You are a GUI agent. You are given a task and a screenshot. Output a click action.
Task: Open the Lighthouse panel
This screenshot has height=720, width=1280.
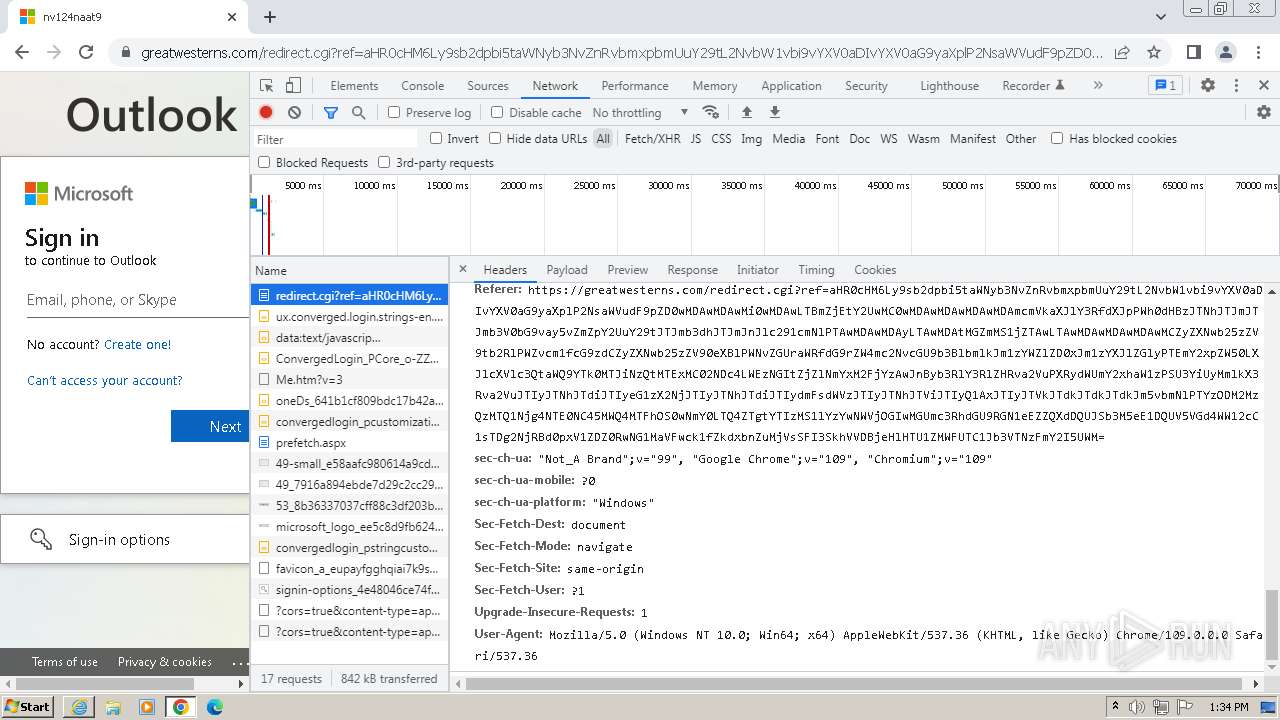949,86
